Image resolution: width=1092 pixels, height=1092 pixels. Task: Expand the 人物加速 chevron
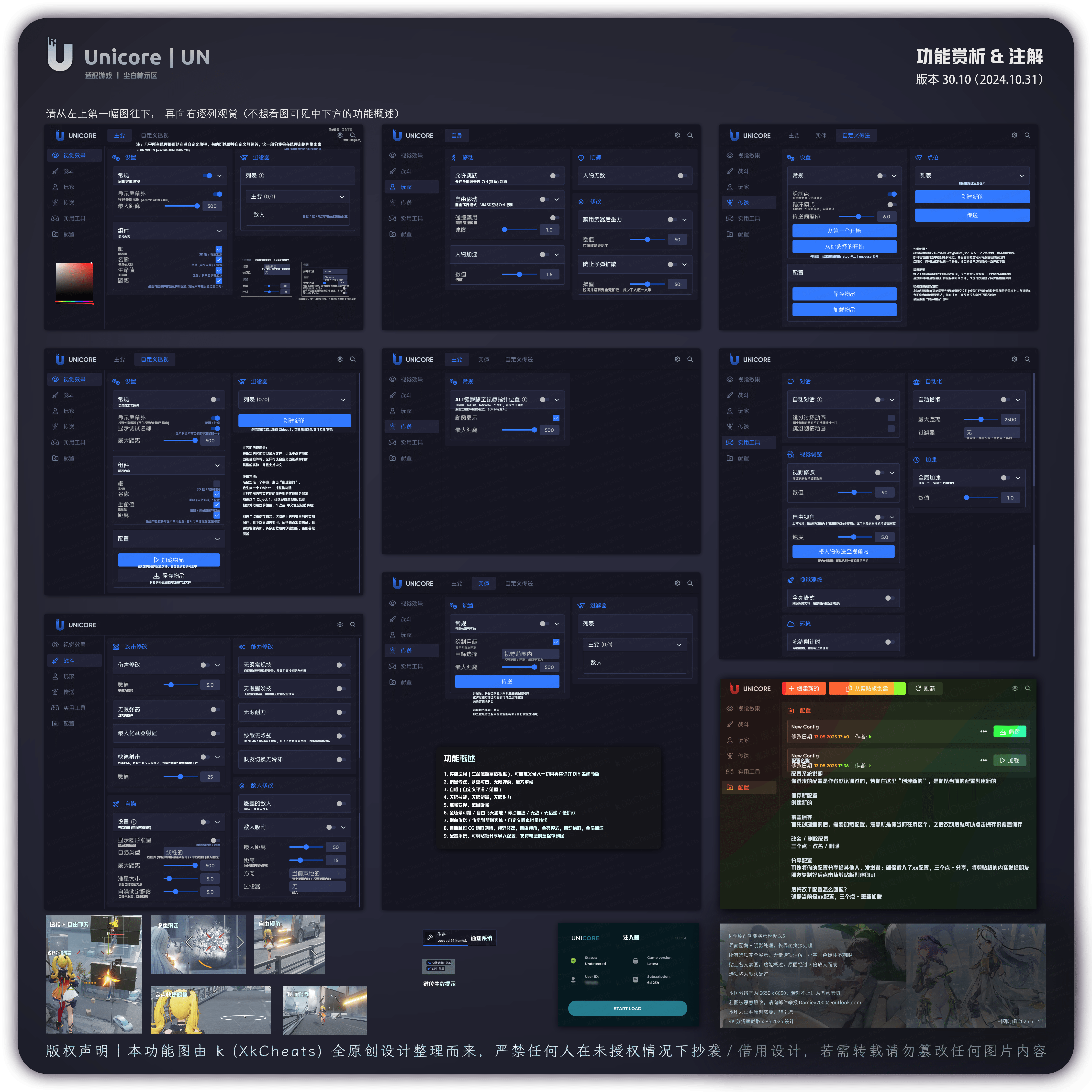(557, 254)
